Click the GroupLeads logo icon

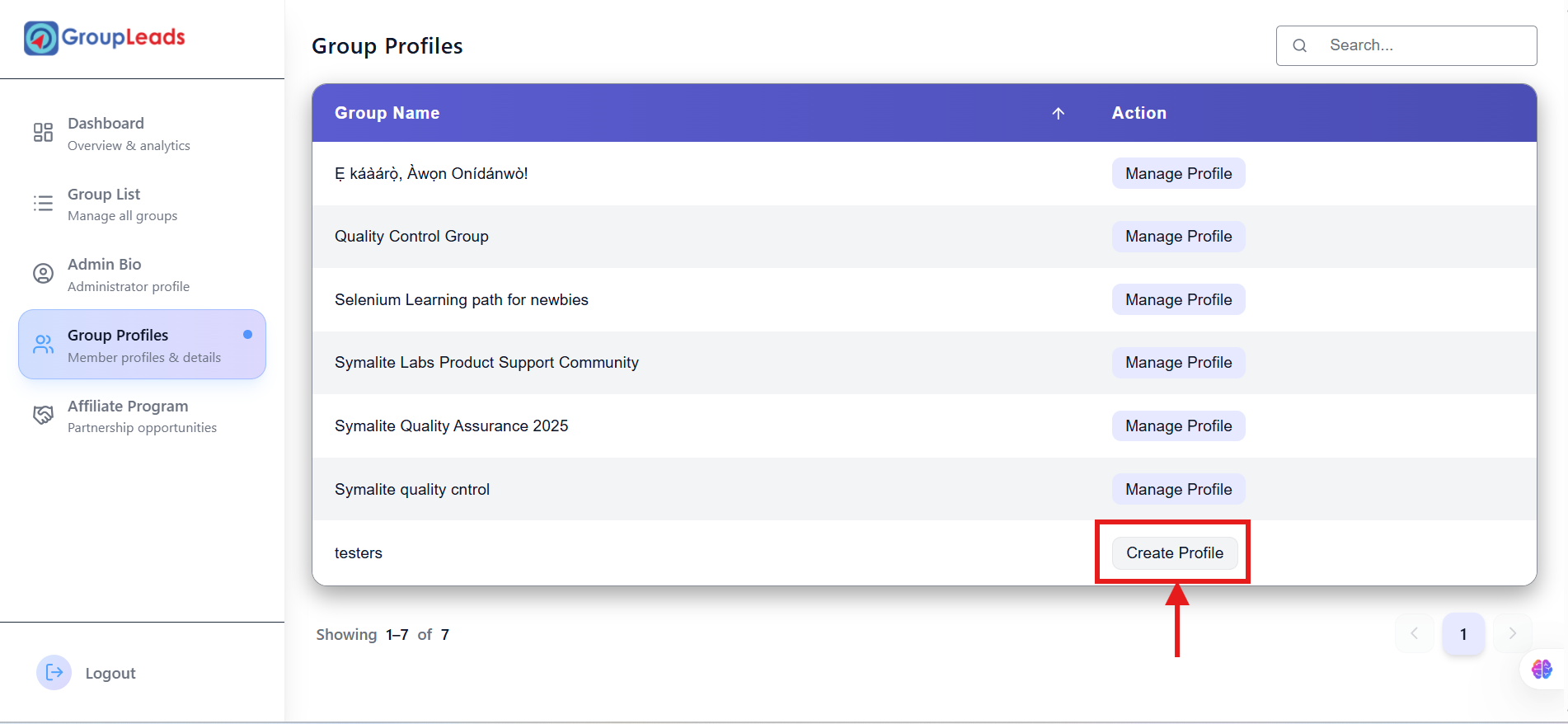tap(41, 38)
